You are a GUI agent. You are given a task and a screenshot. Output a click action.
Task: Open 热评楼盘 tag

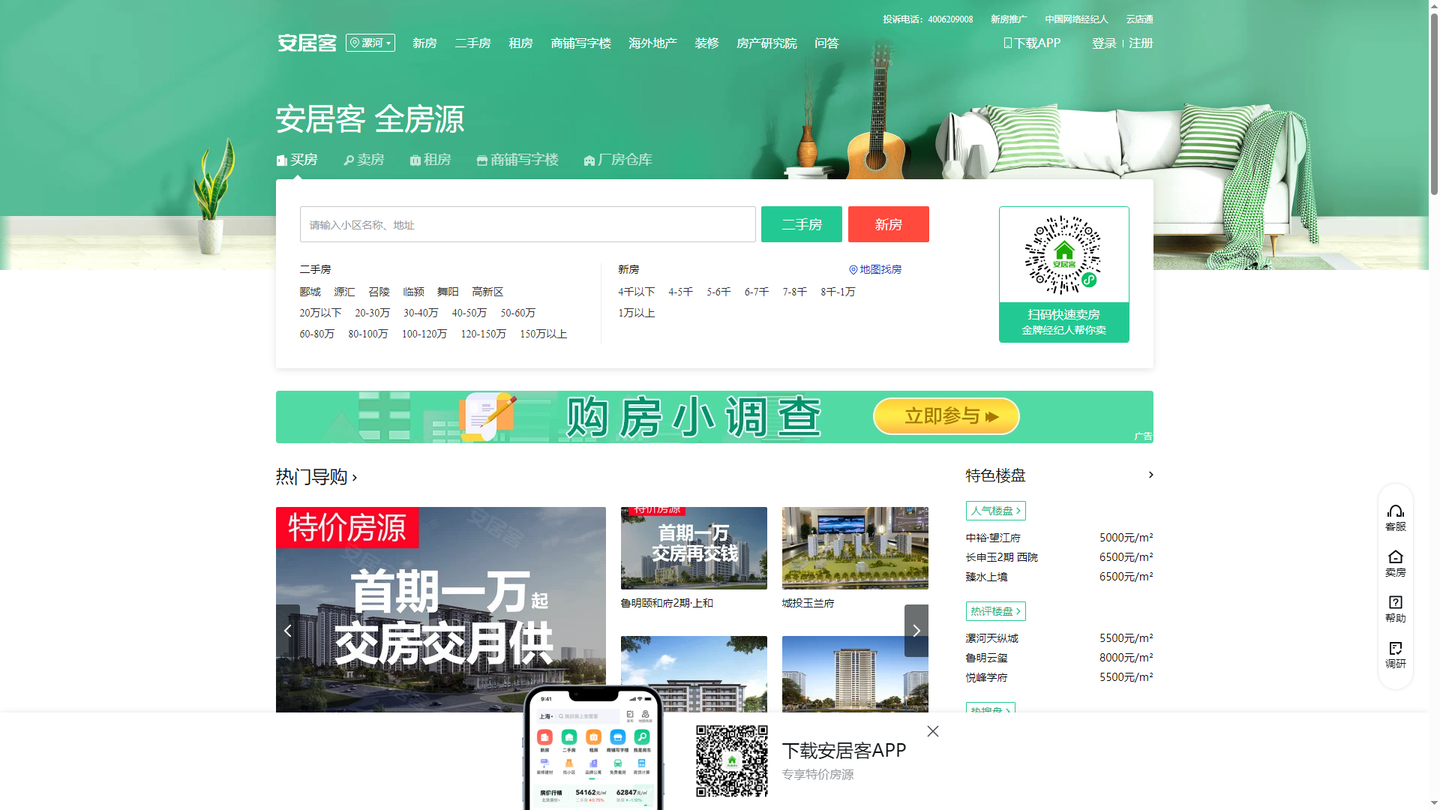tap(996, 611)
